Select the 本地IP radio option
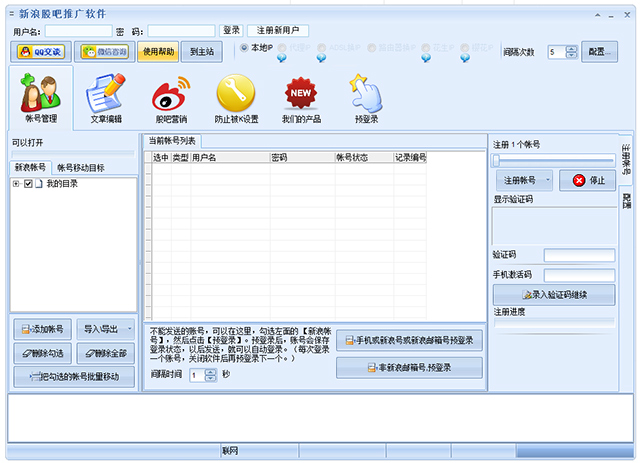640x463 pixels. pyautogui.click(x=244, y=47)
